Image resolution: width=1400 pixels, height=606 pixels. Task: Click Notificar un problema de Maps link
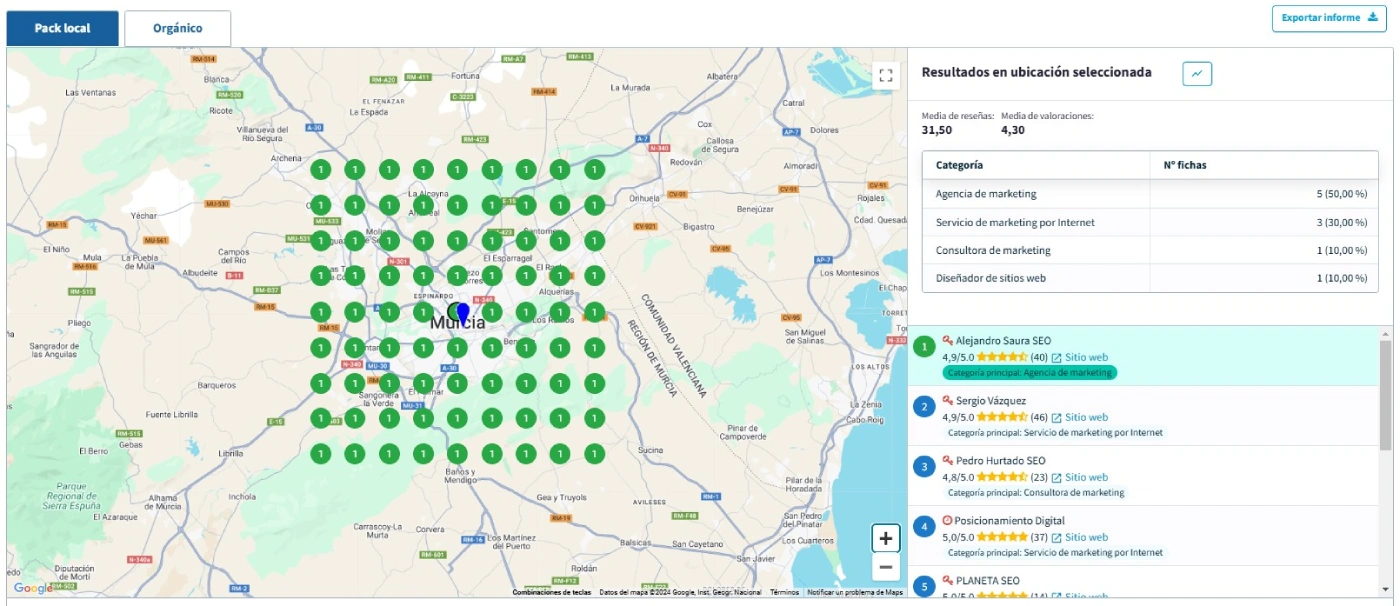point(855,592)
